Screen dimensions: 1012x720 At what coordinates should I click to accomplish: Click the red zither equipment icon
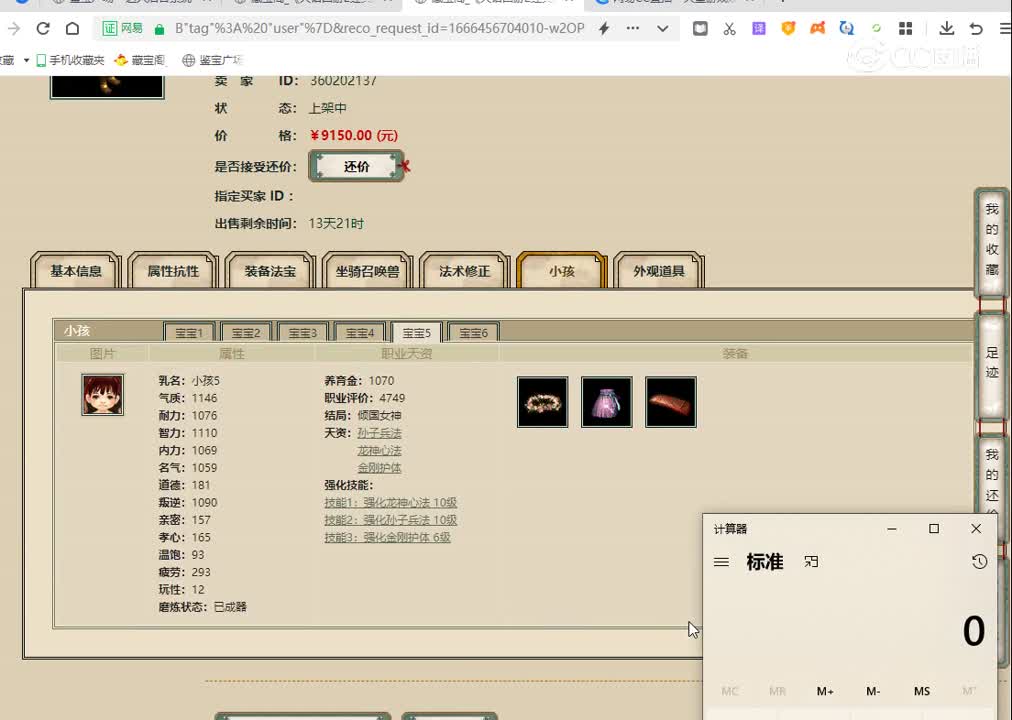[x=671, y=402]
